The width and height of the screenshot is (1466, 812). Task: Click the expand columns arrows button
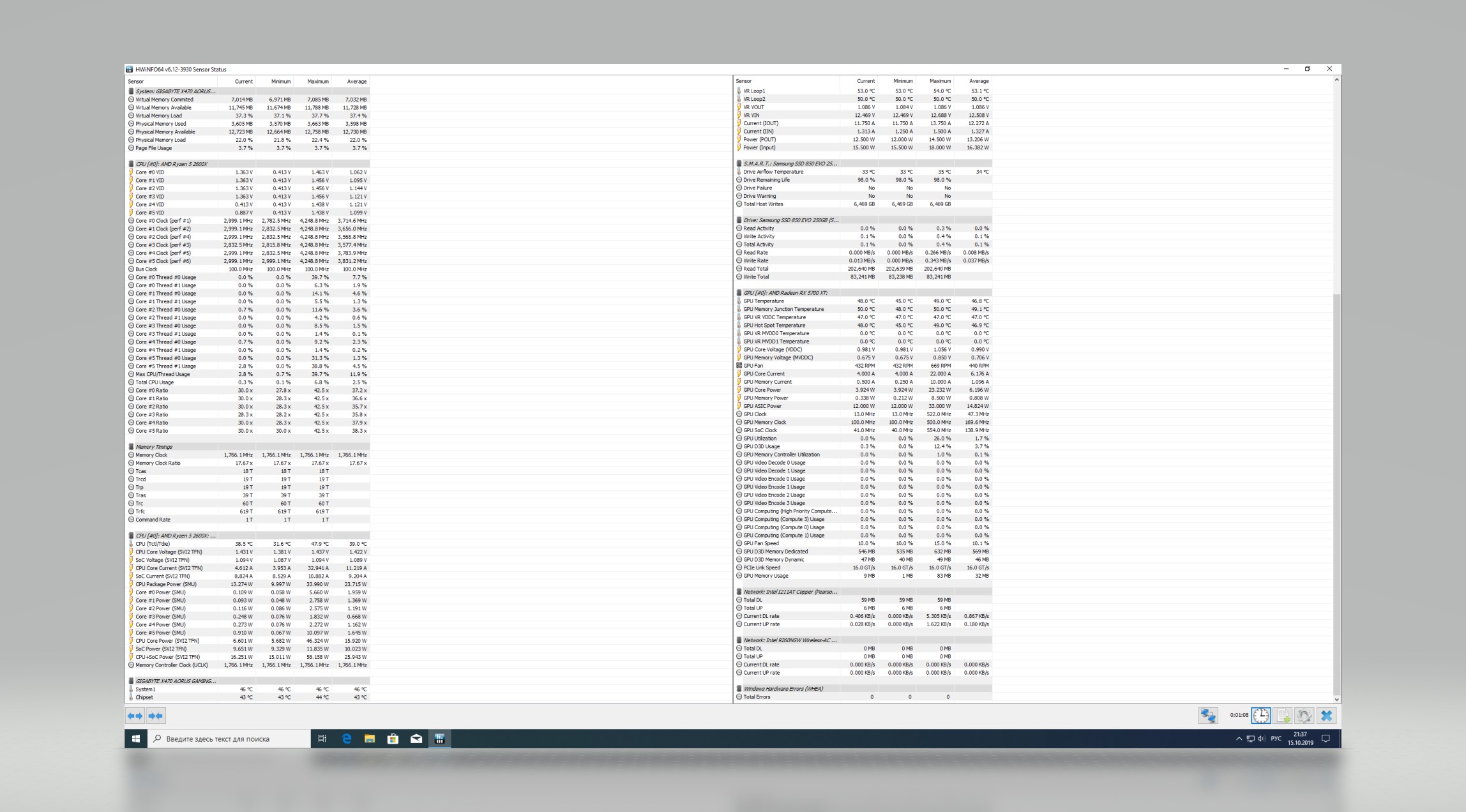[x=135, y=716]
